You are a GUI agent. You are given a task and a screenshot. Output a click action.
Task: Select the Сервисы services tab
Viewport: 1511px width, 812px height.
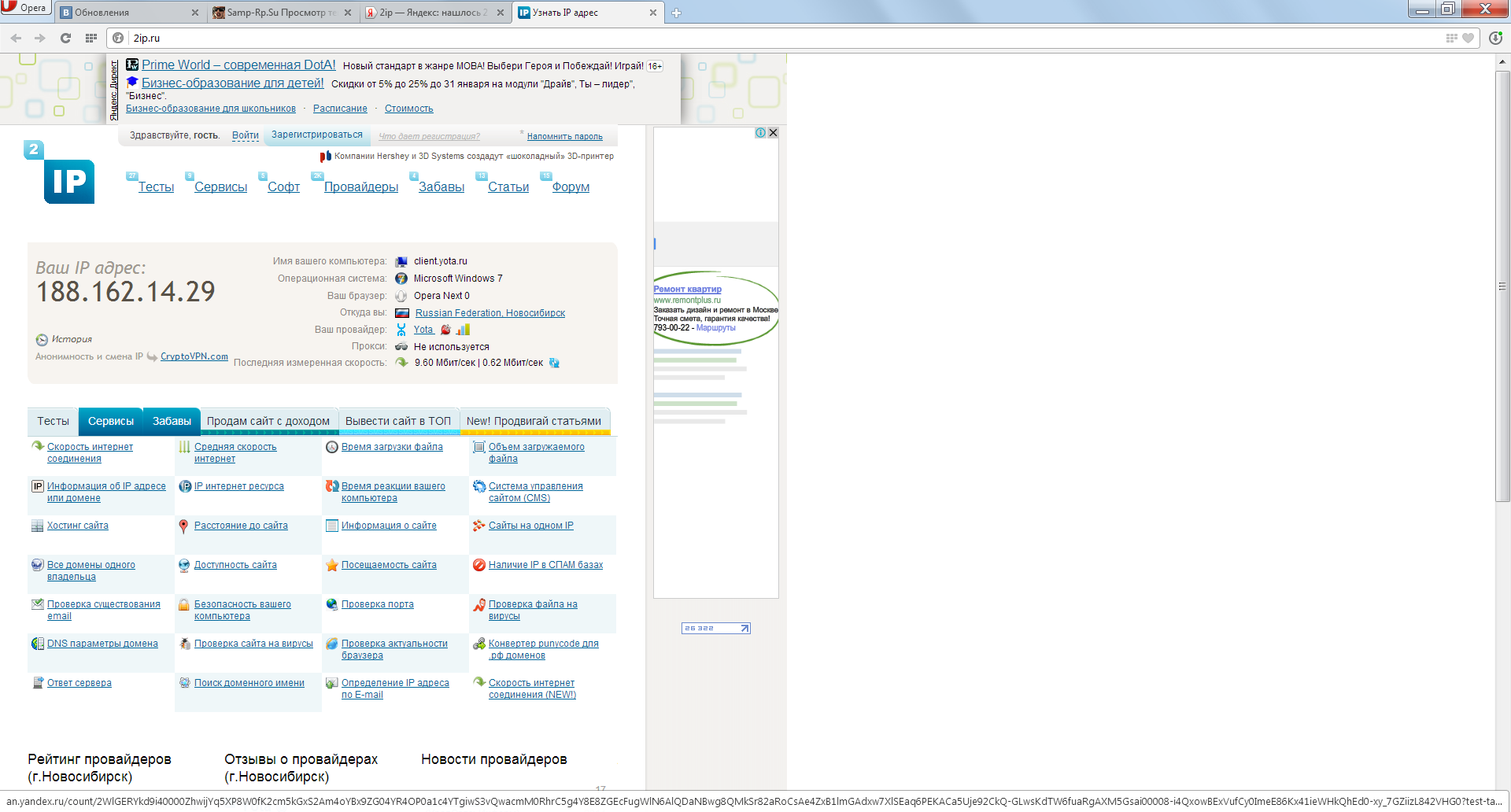tap(111, 421)
